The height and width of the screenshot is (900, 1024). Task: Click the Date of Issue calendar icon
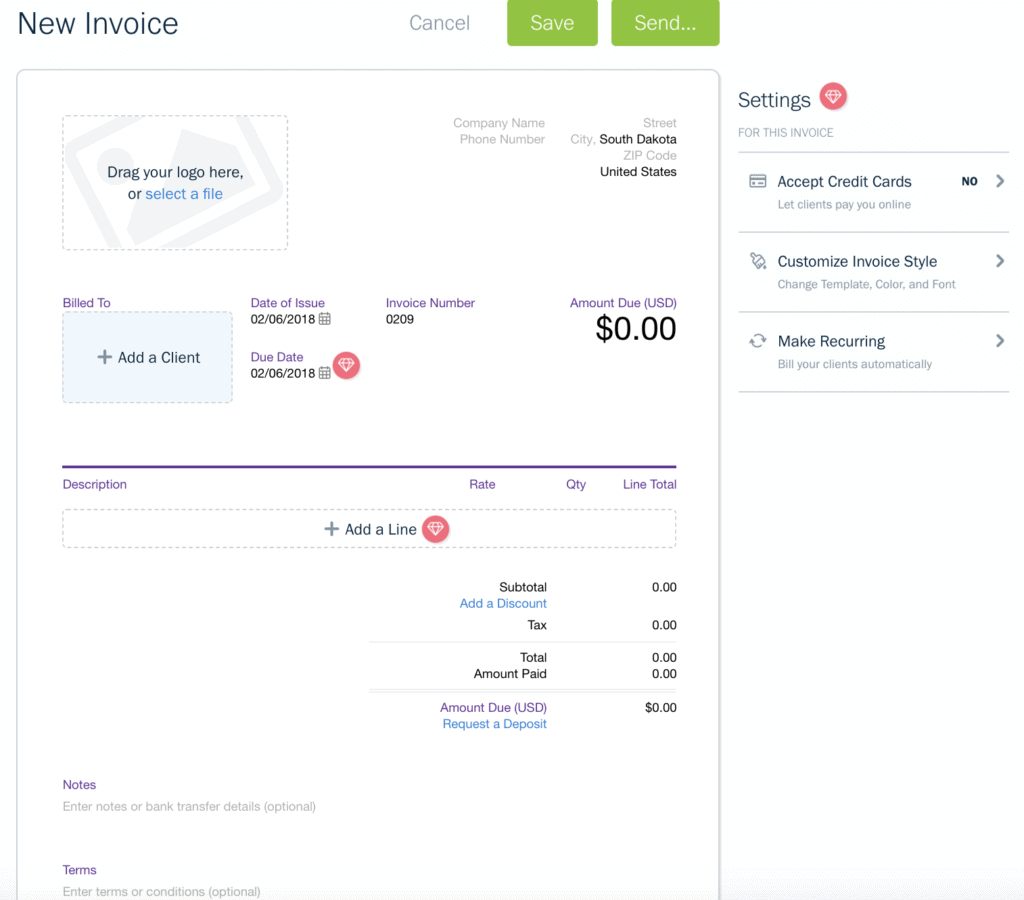pos(324,319)
